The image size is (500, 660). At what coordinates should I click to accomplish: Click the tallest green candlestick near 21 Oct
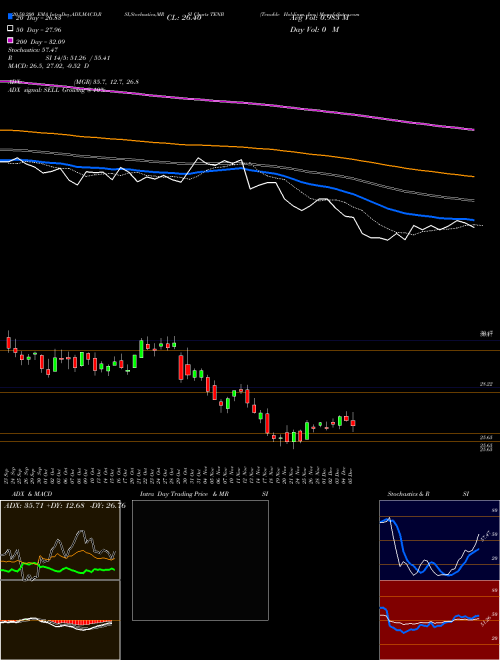point(141,349)
